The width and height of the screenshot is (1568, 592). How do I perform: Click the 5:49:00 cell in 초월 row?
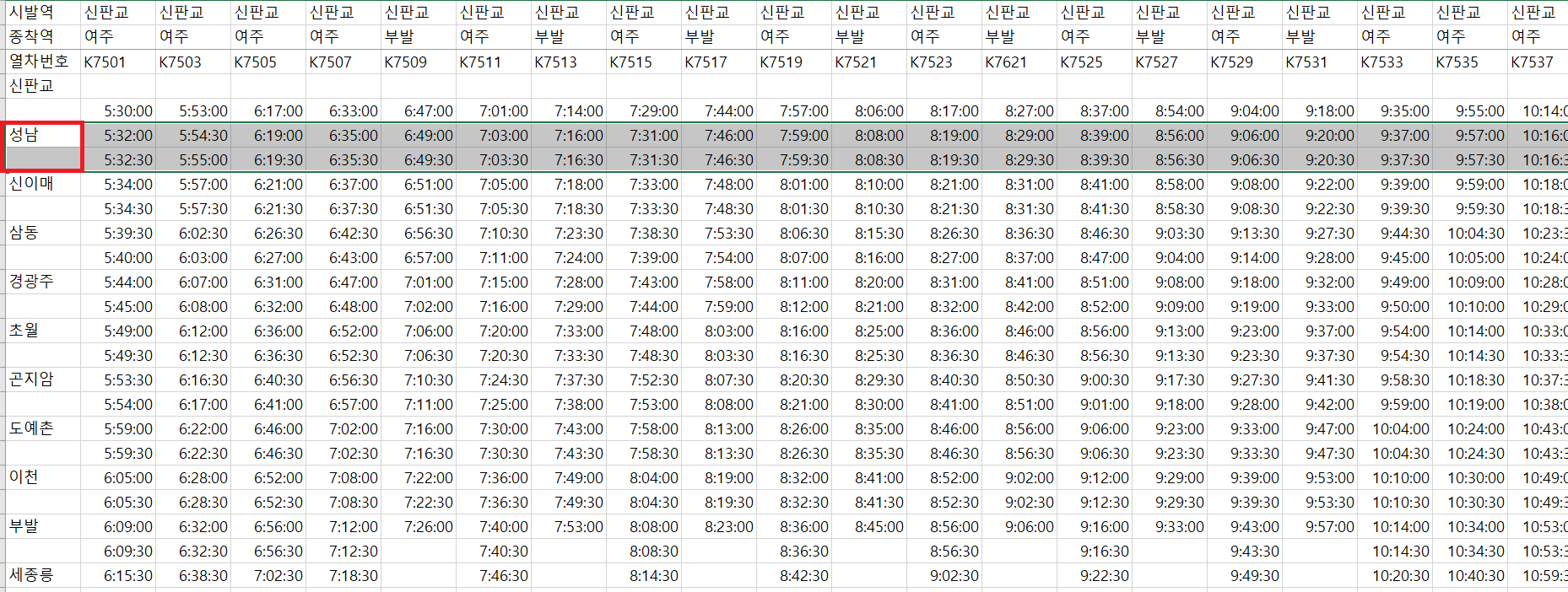[x=118, y=331]
